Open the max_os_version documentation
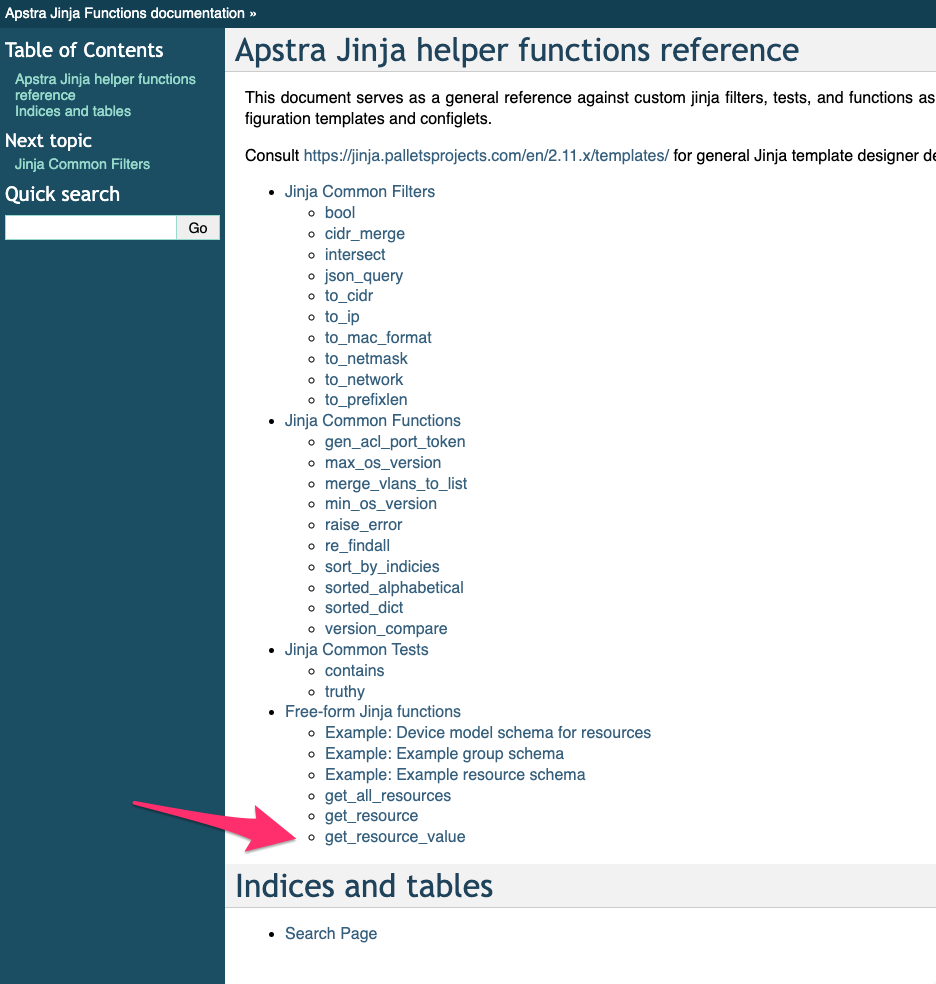 382,462
